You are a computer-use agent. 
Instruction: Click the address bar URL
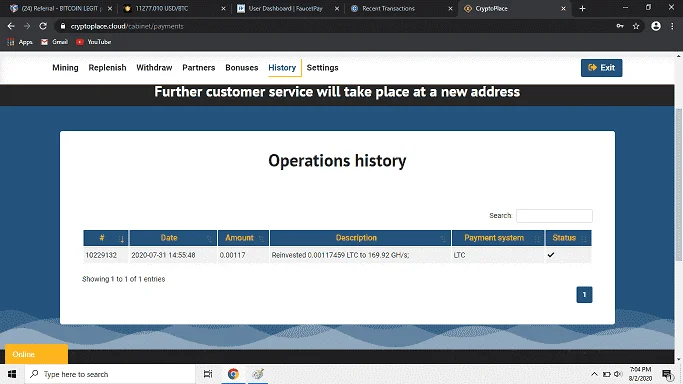point(127,26)
